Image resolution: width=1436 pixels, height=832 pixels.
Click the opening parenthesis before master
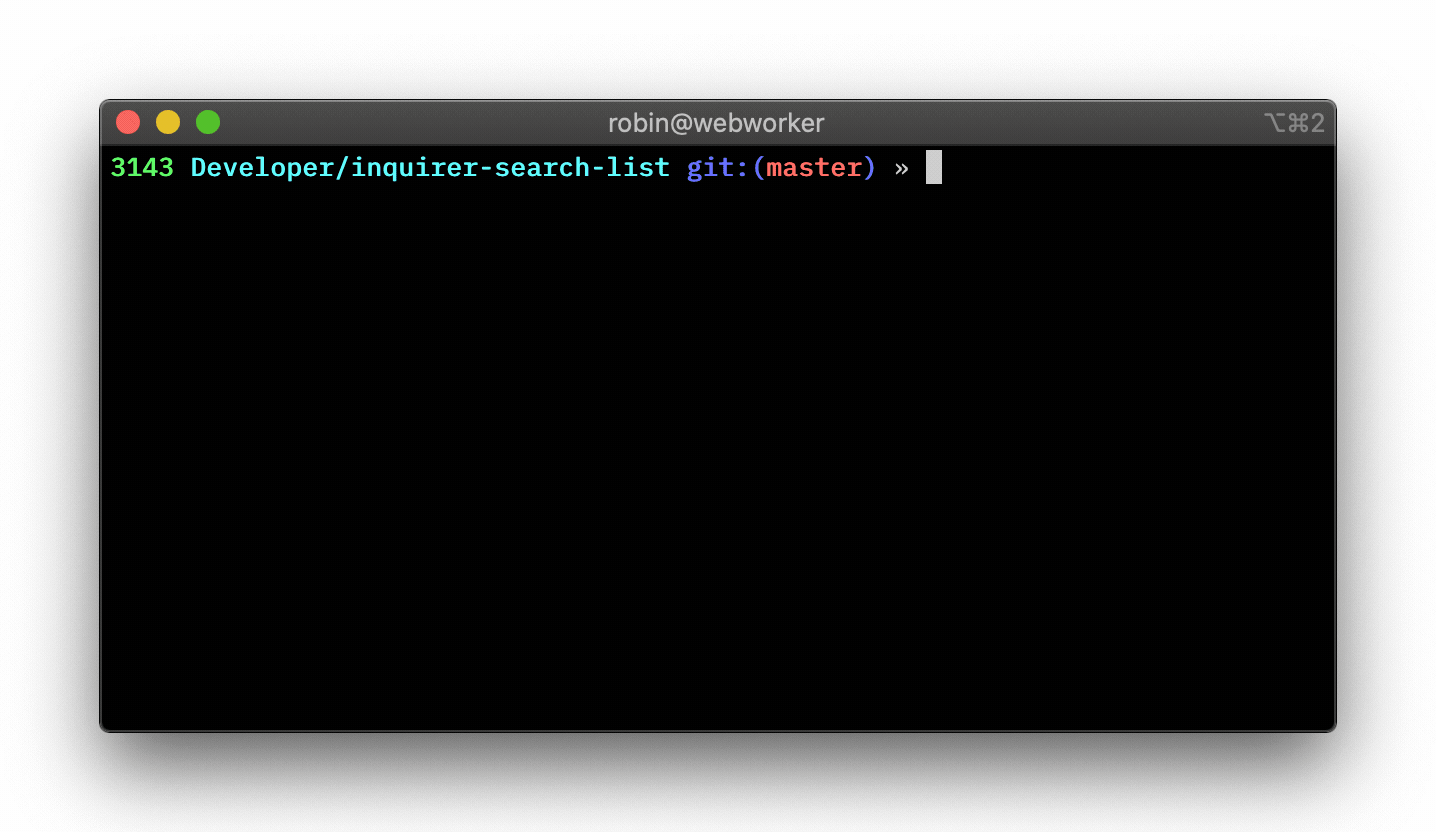coord(758,168)
